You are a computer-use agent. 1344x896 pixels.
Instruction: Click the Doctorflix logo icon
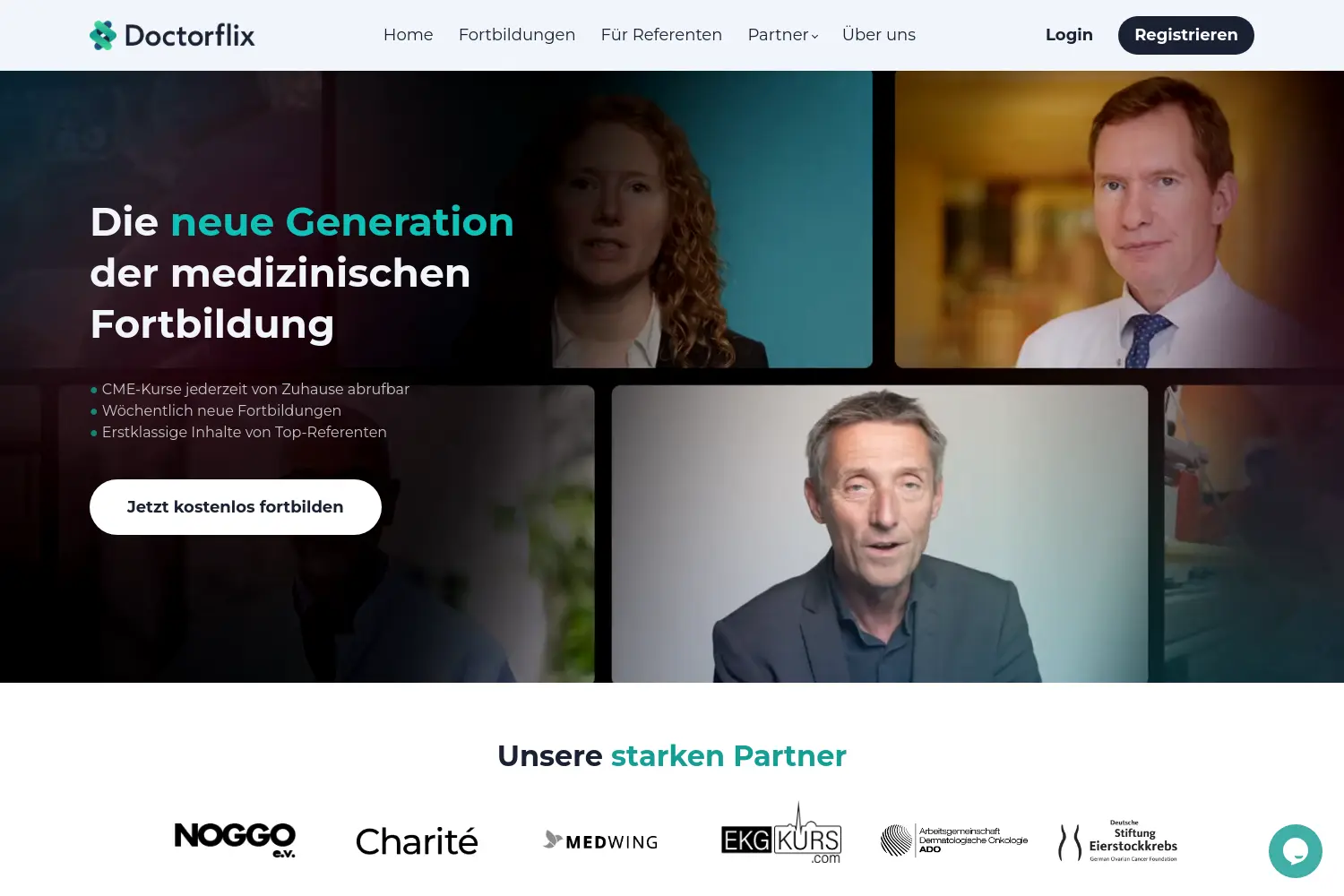(x=103, y=35)
